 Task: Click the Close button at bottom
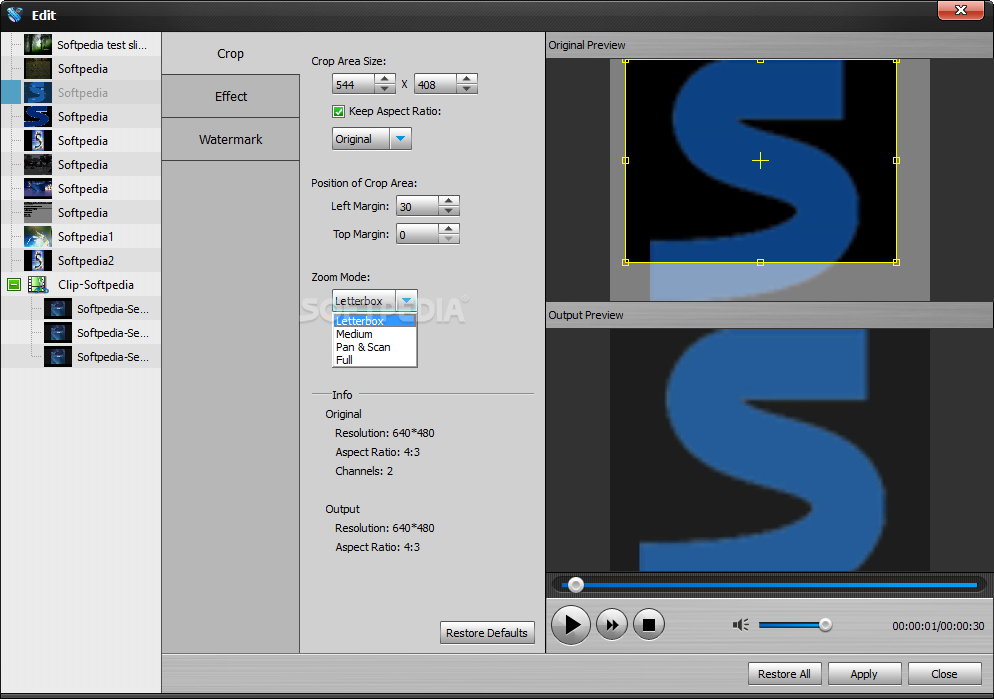(x=944, y=674)
